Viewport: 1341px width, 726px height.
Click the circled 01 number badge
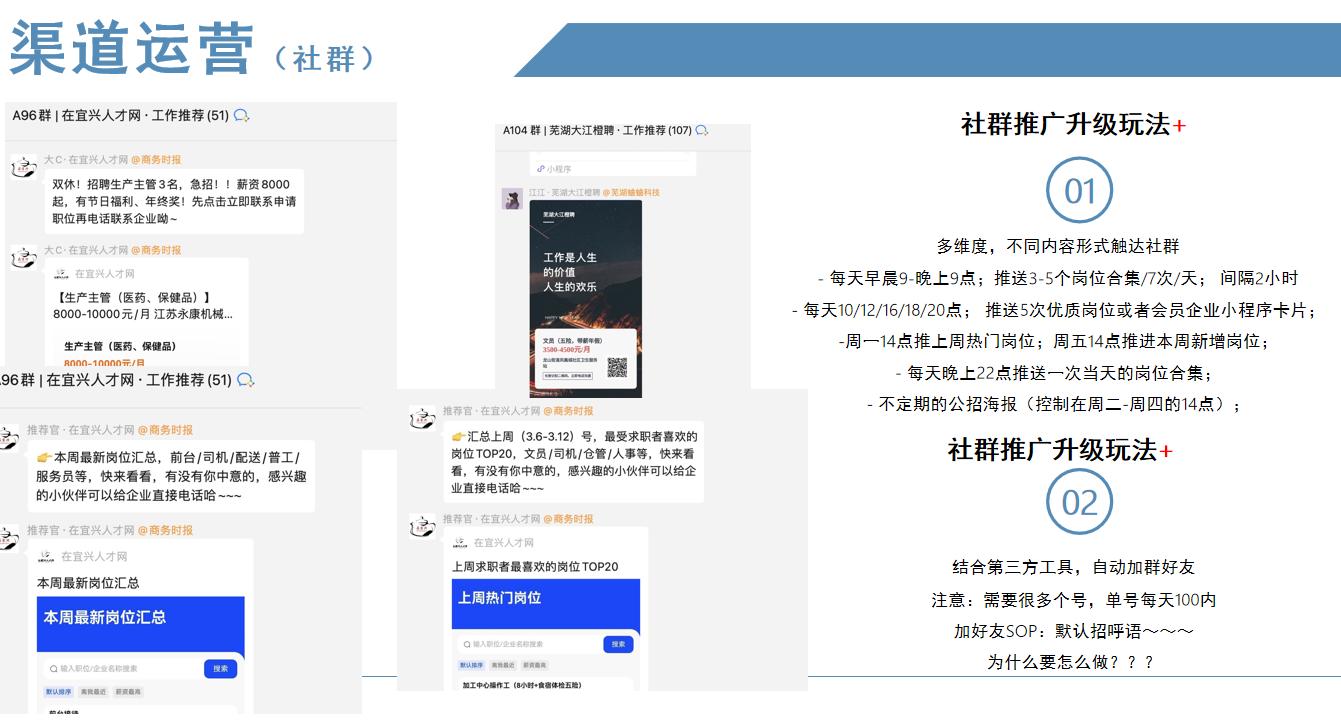point(1079,190)
